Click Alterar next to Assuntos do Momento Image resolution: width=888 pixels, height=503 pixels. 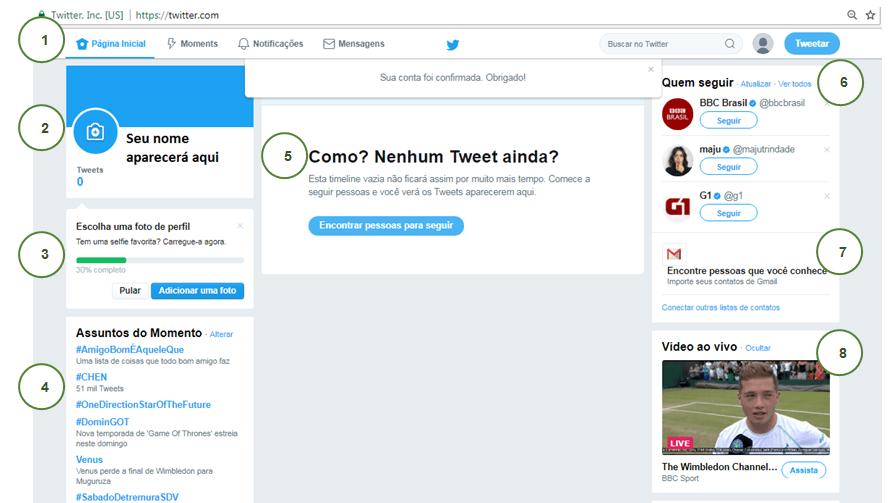(x=221, y=334)
